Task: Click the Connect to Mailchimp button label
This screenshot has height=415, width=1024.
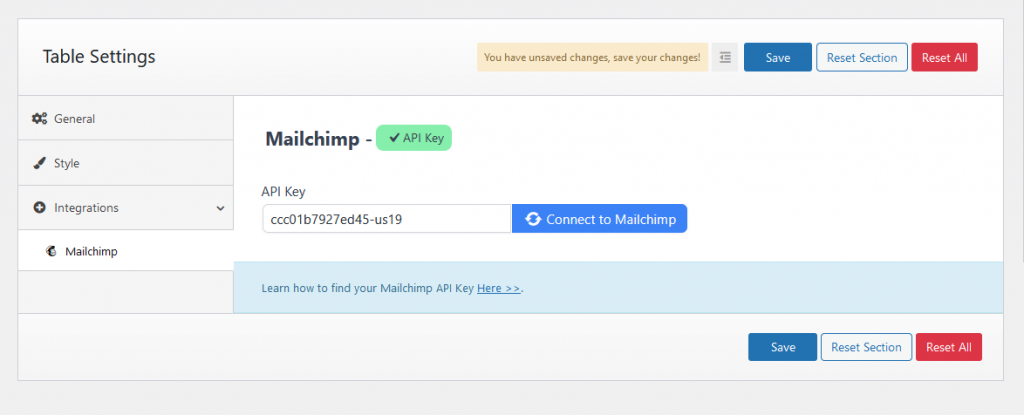Action: pyautogui.click(x=611, y=220)
